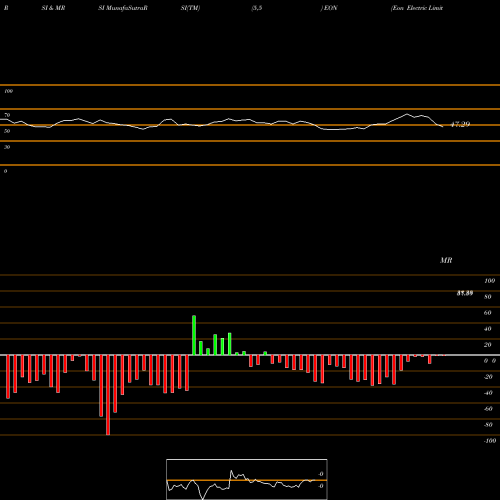Click the 'MR' panel label

[446, 260]
